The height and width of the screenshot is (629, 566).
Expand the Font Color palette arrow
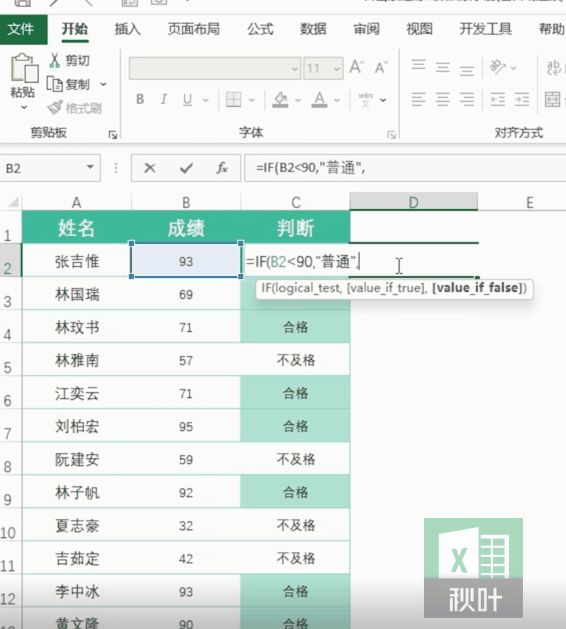[x=337, y=100]
